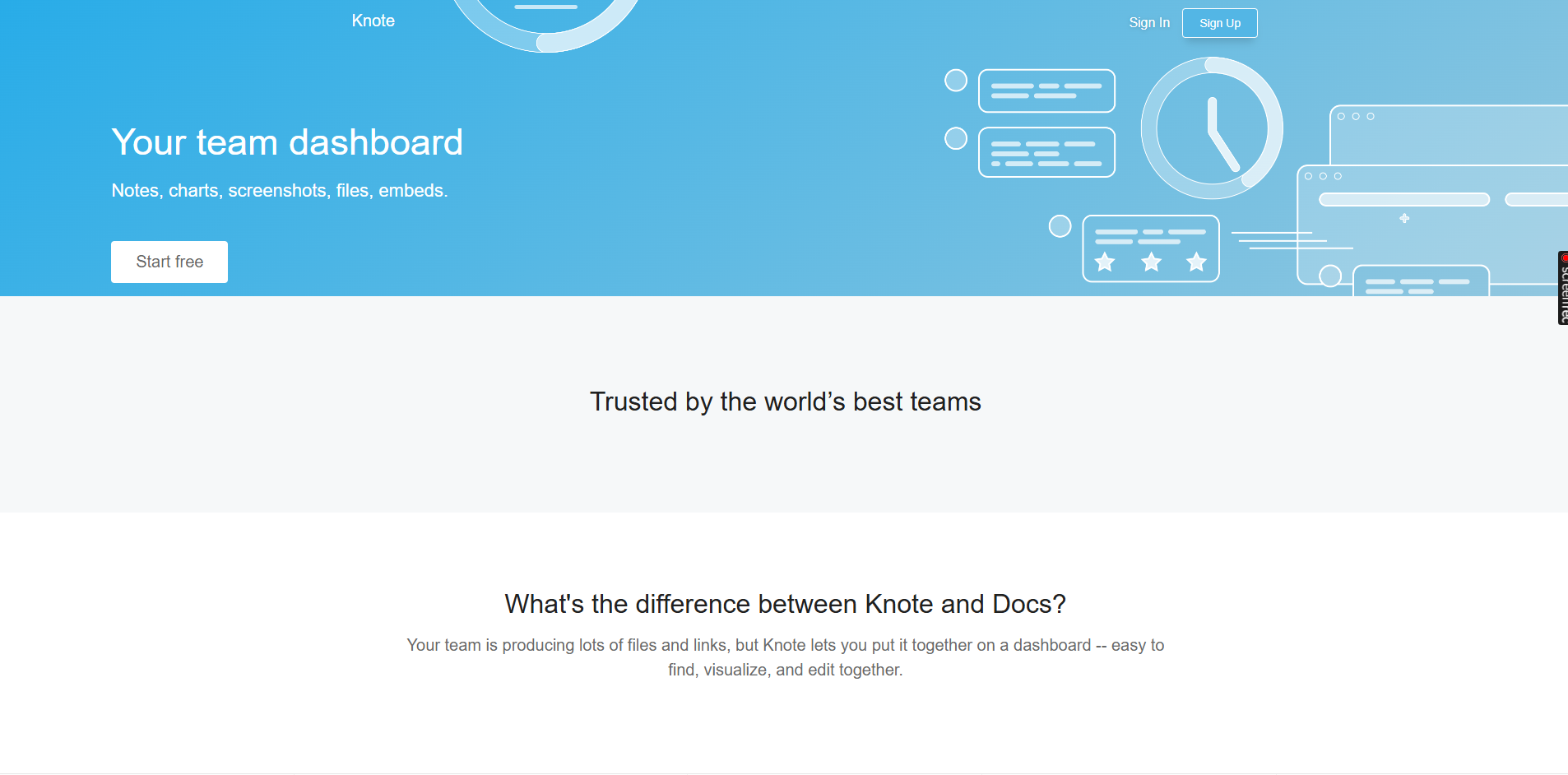Click 'Trusted by the world's best teams' heading
The width and height of the screenshot is (1568, 775).
[785, 401]
